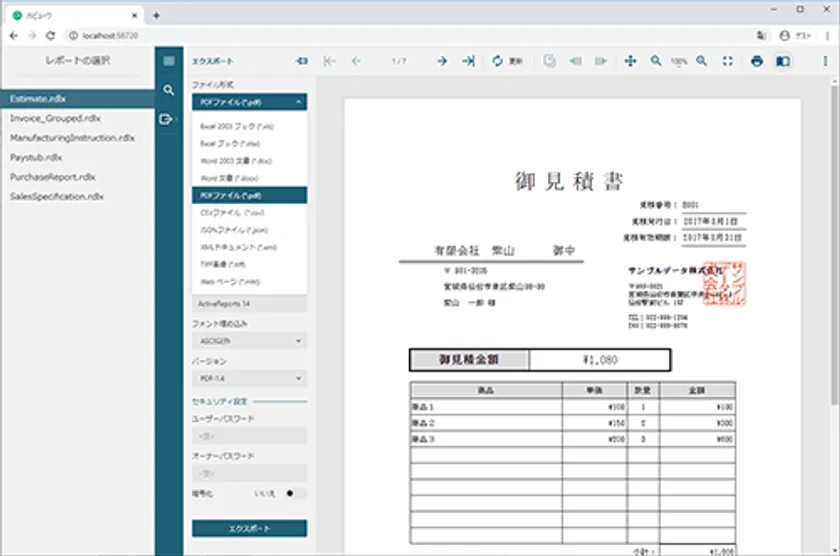Print the report with printer icon
Image resolution: width=840 pixels, height=556 pixels.
click(757, 61)
